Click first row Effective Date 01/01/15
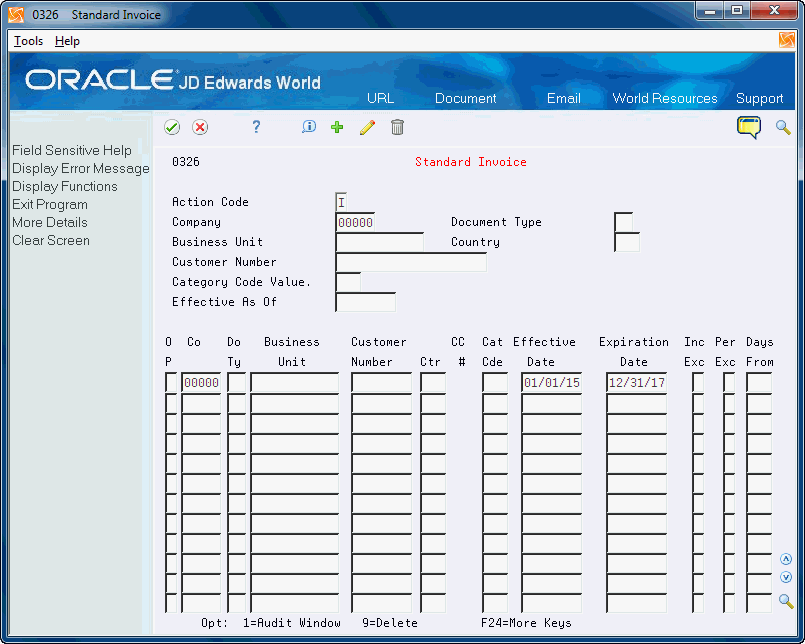805x644 pixels. pos(552,383)
